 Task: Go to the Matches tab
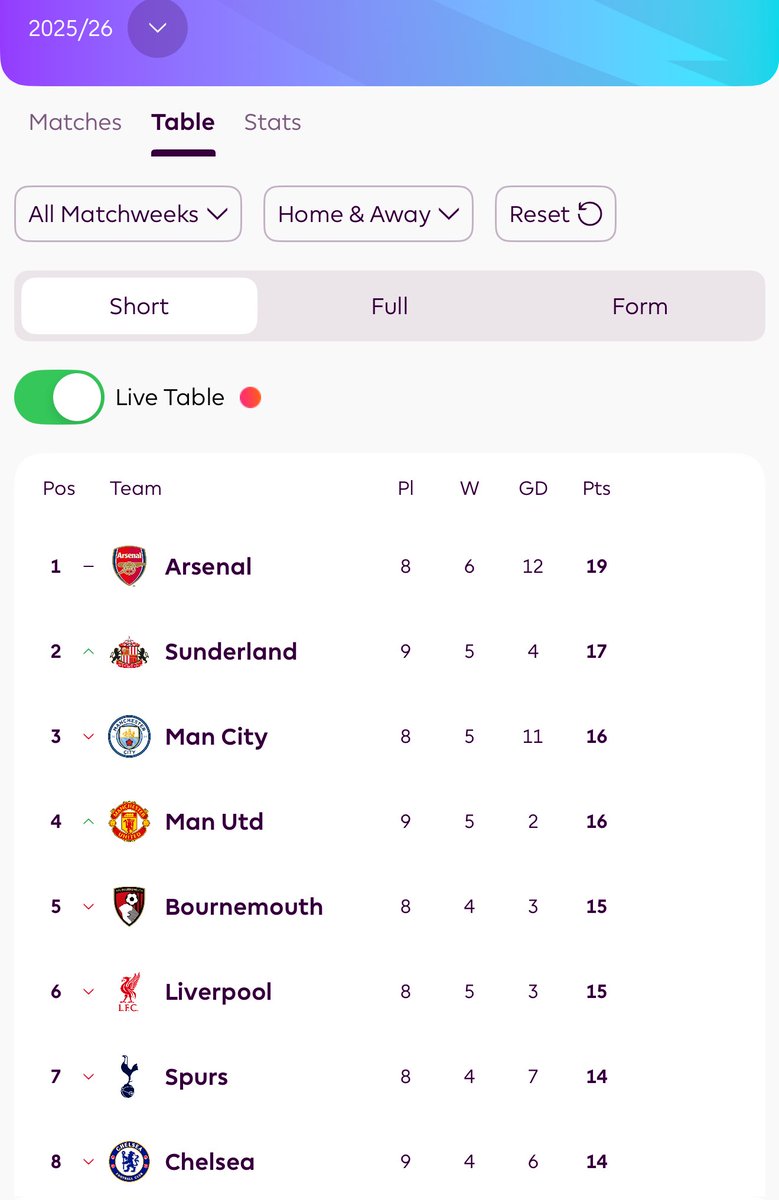75,122
